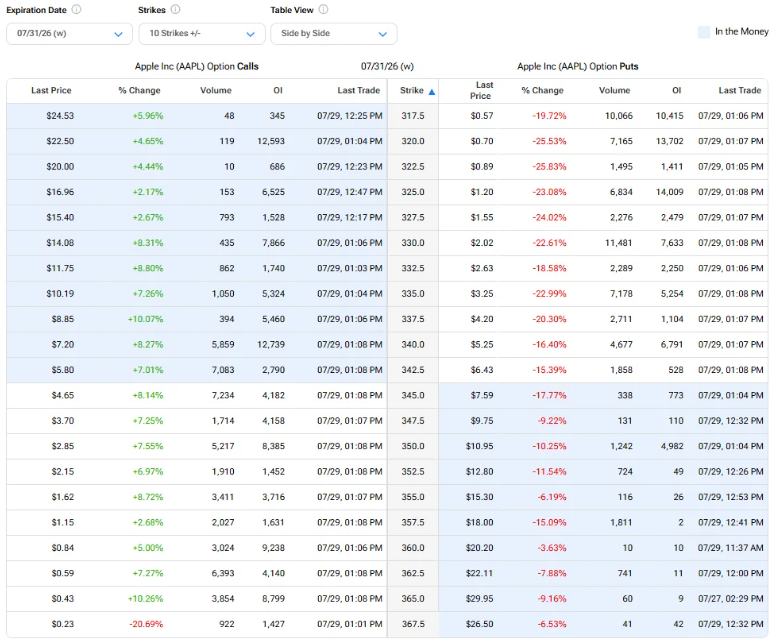The width and height of the screenshot is (777, 642).
Task: Click put last price $29.95
Action: [x=479, y=599]
